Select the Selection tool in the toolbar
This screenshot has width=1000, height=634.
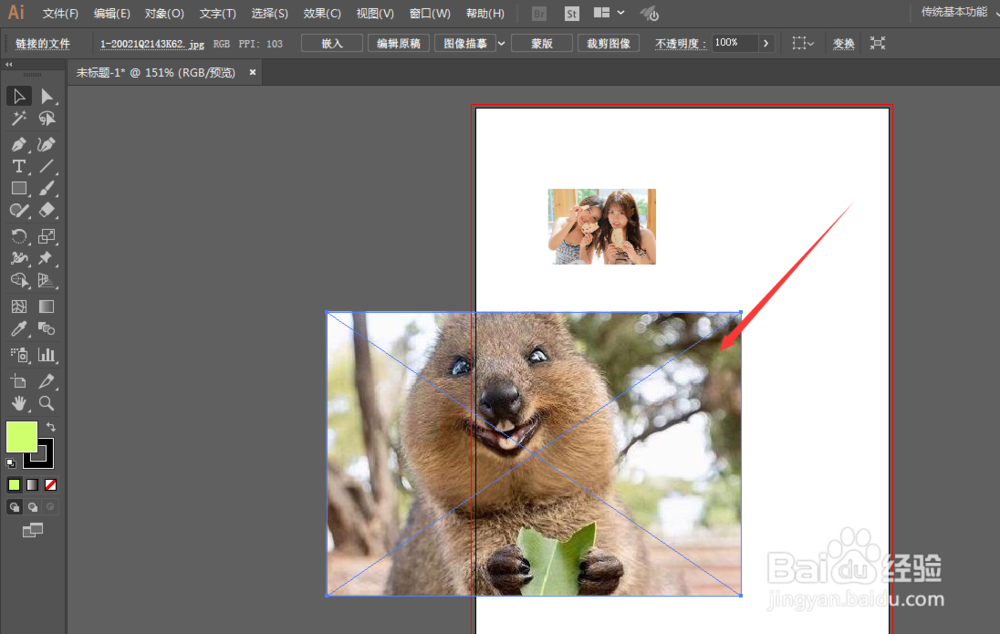(18, 96)
